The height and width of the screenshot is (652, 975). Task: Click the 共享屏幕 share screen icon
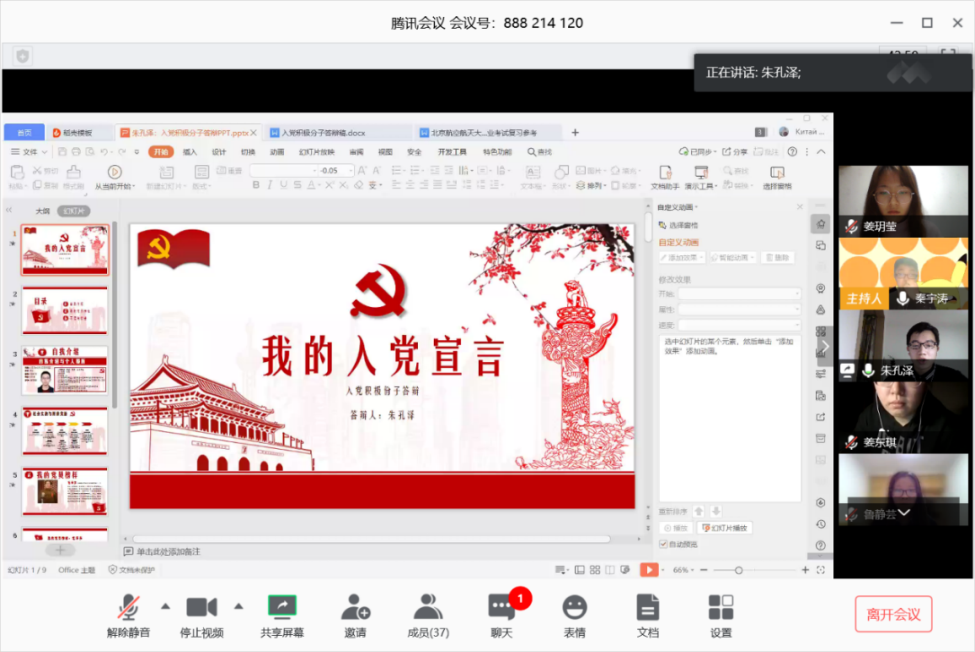282,608
